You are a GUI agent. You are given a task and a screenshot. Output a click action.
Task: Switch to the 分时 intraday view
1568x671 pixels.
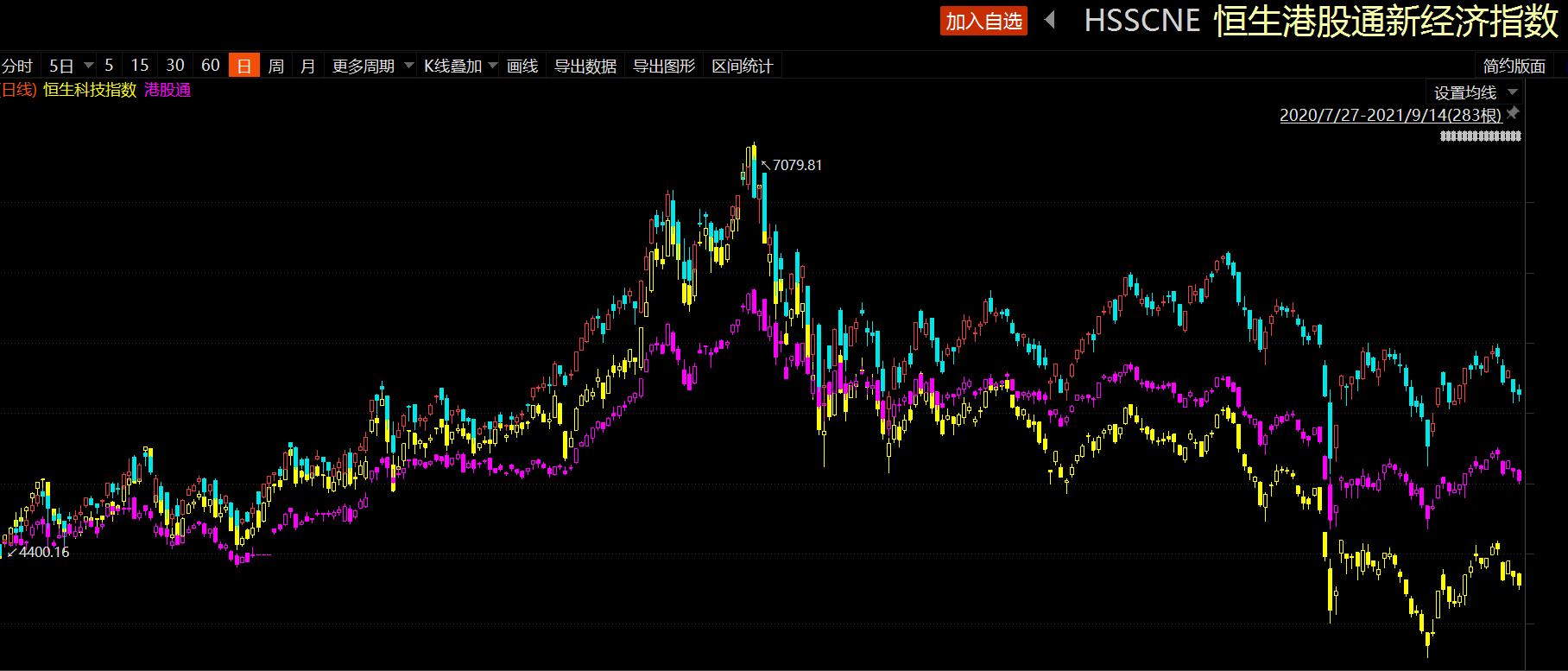click(17, 66)
